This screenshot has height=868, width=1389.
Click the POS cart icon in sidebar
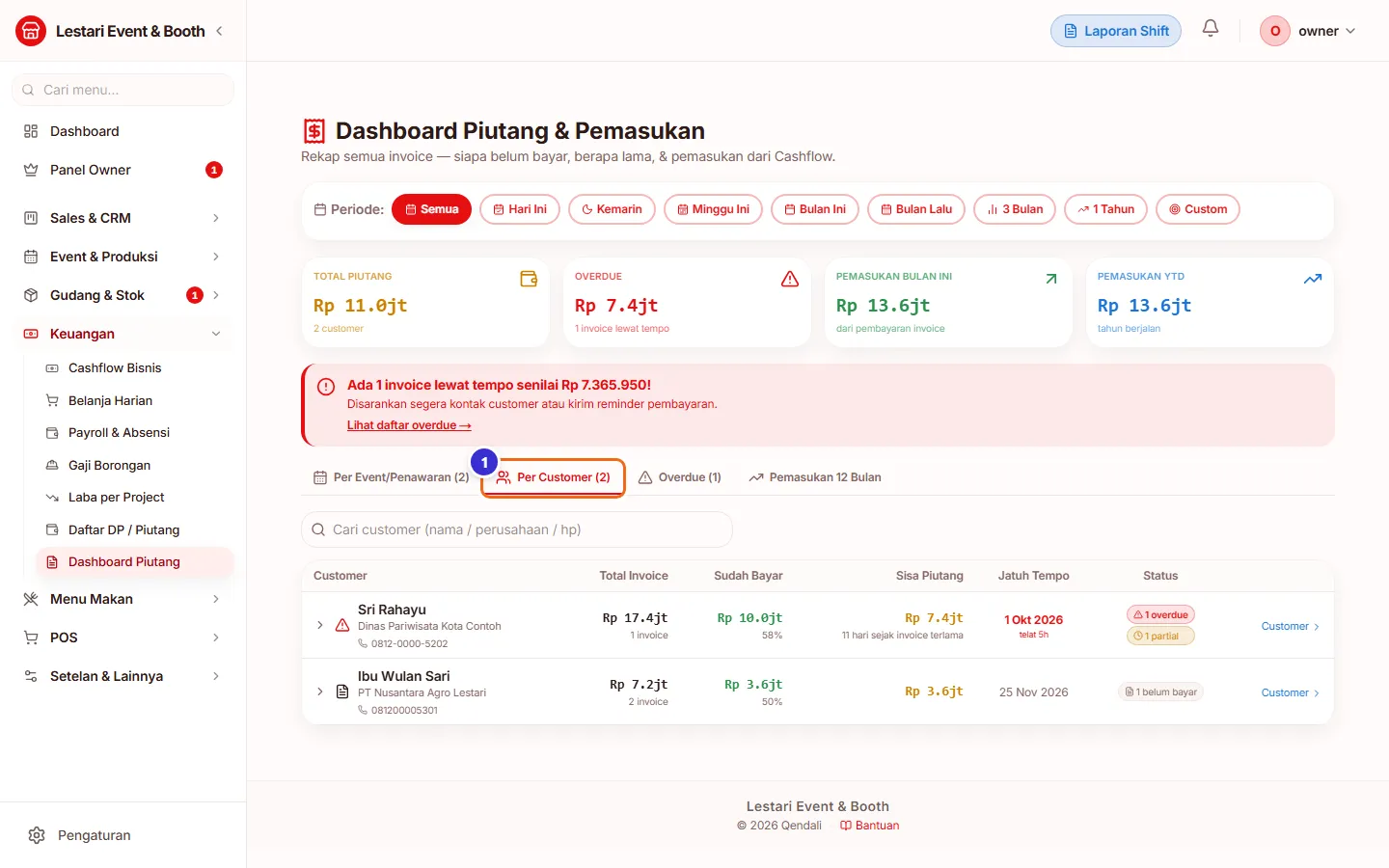(x=31, y=637)
